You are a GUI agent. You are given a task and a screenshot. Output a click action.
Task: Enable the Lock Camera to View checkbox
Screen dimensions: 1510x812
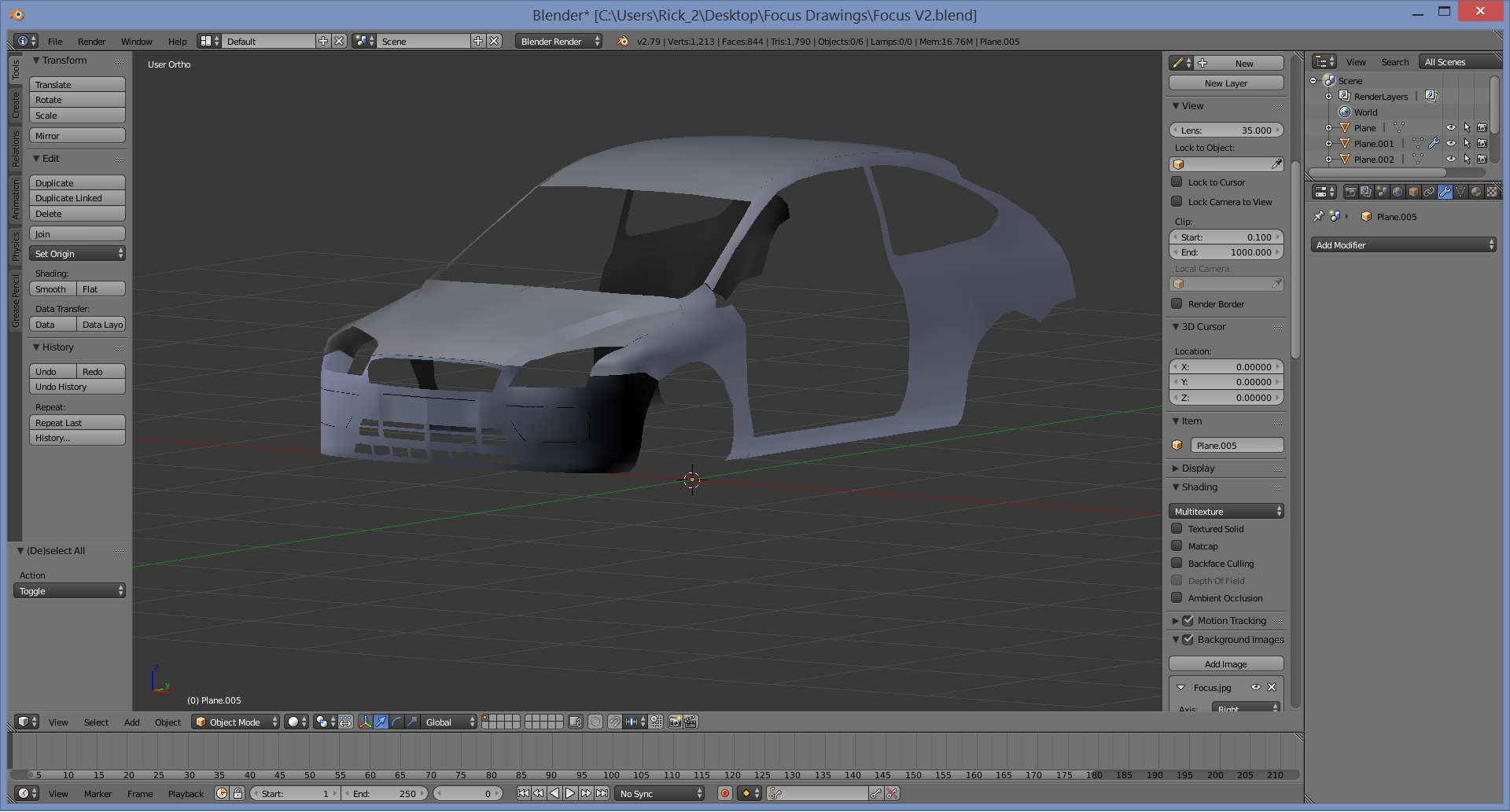pos(1177,202)
